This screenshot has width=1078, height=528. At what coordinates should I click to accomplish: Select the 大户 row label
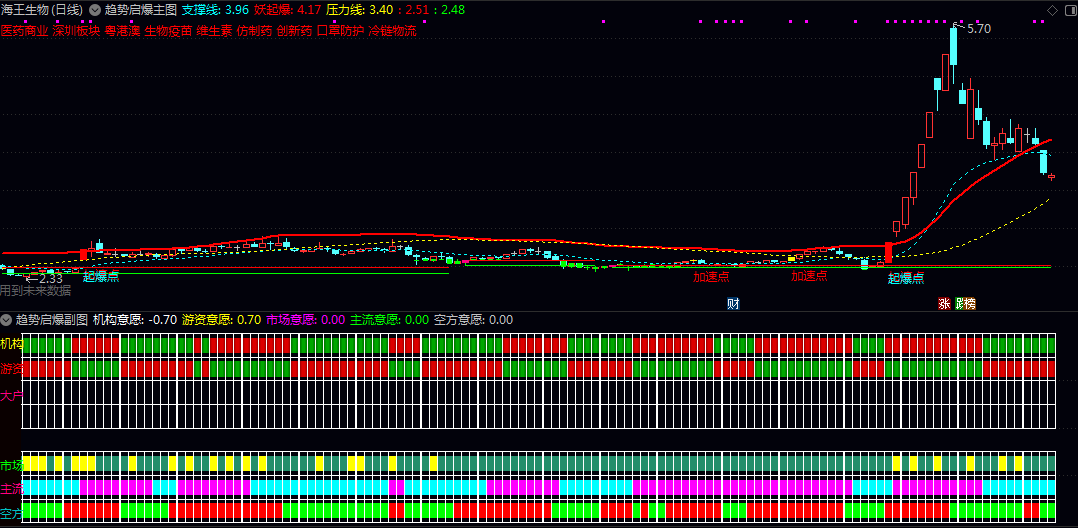(12, 396)
